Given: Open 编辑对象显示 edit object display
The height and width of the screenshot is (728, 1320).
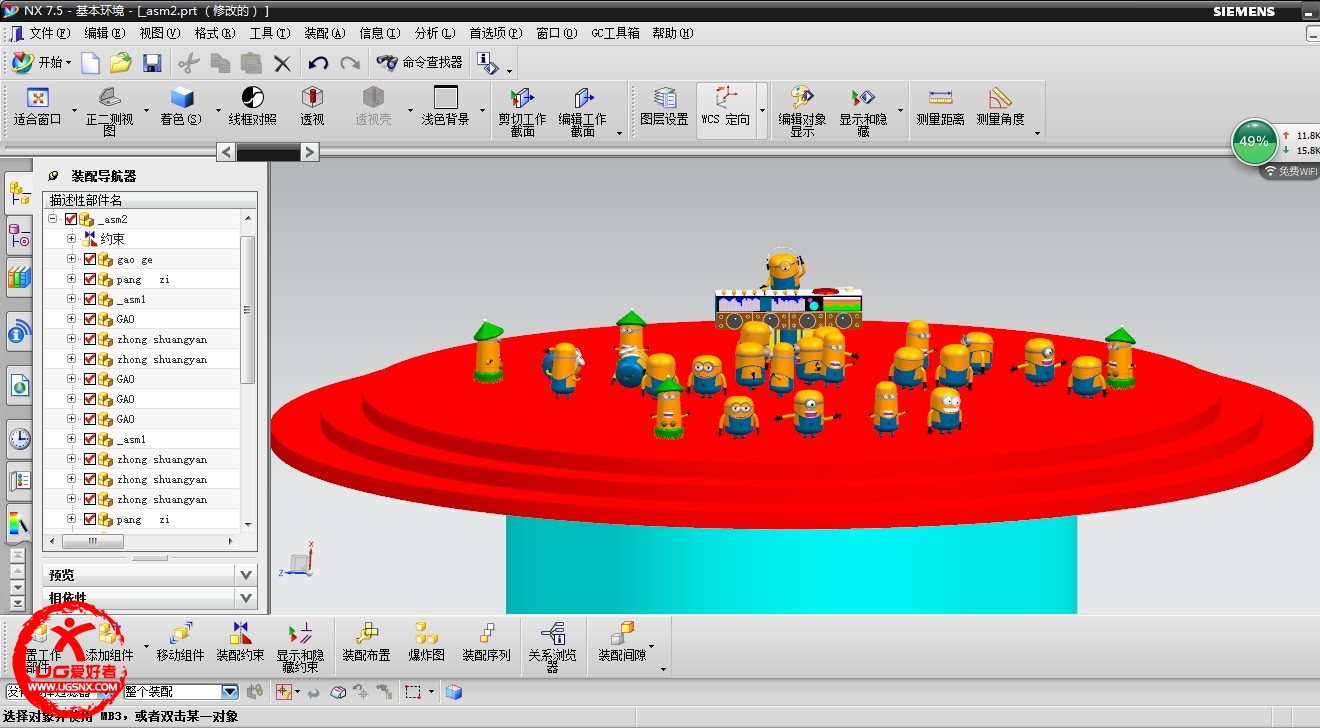Looking at the screenshot, I should coord(802,111).
